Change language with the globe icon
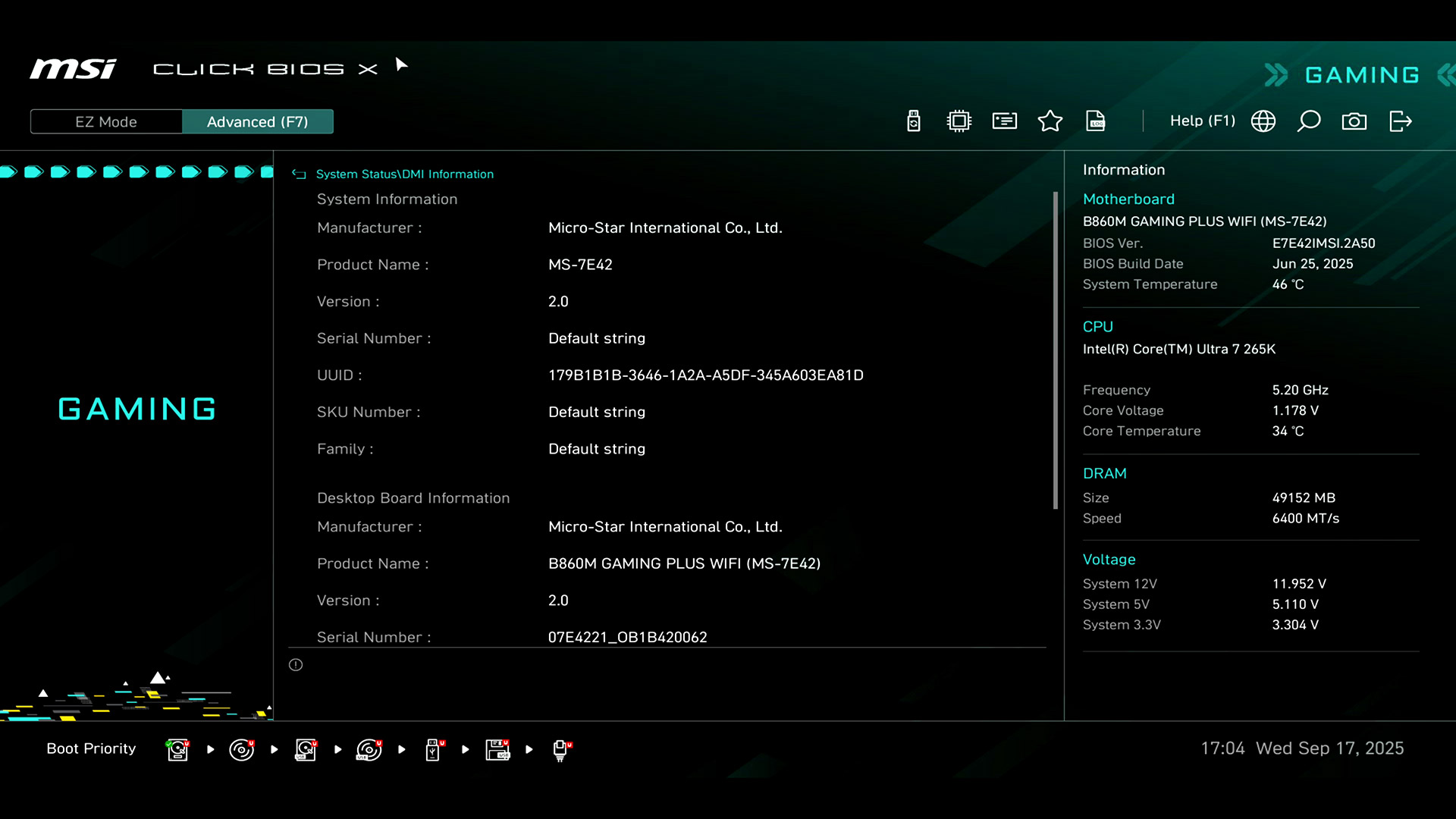 coord(1263,121)
